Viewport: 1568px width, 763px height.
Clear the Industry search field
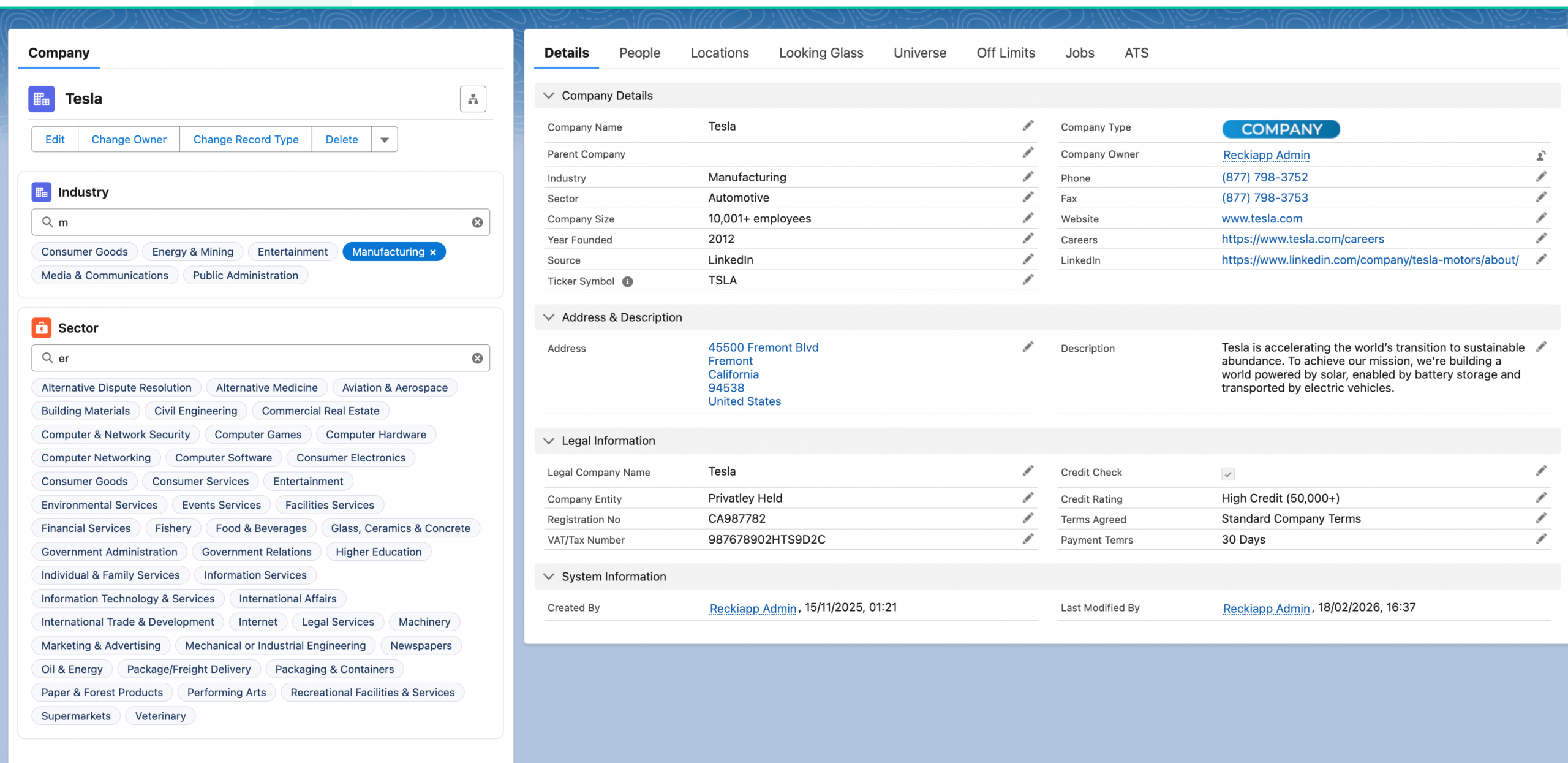[477, 222]
